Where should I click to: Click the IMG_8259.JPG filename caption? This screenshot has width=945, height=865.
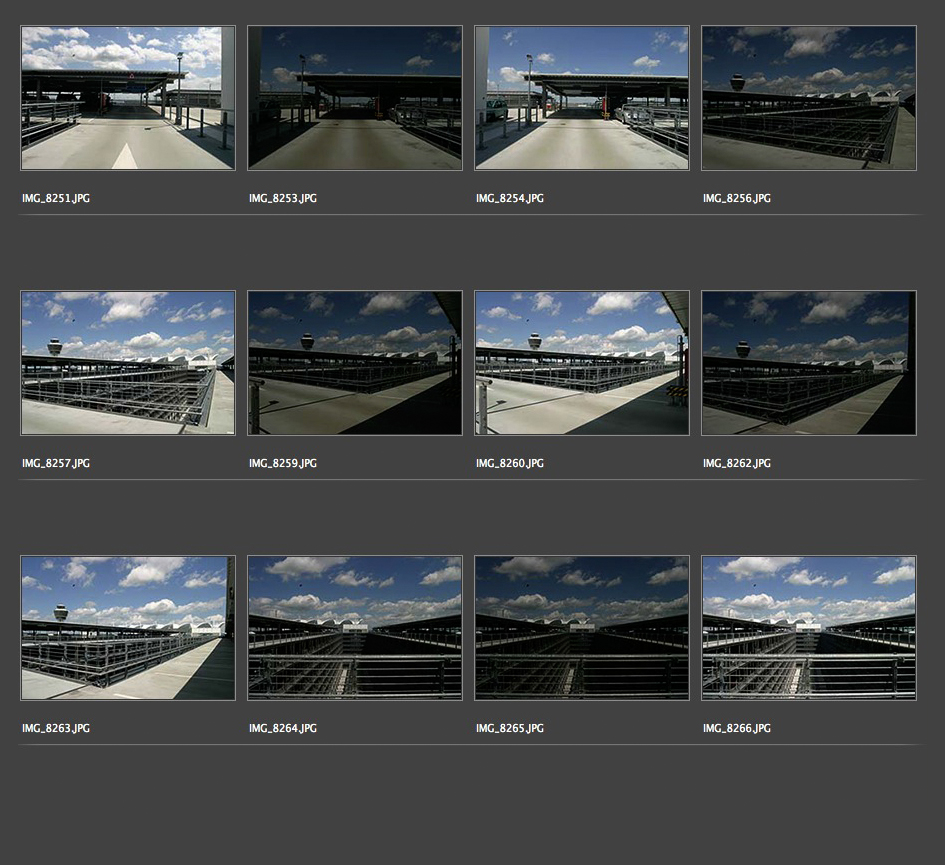[283, 464]
